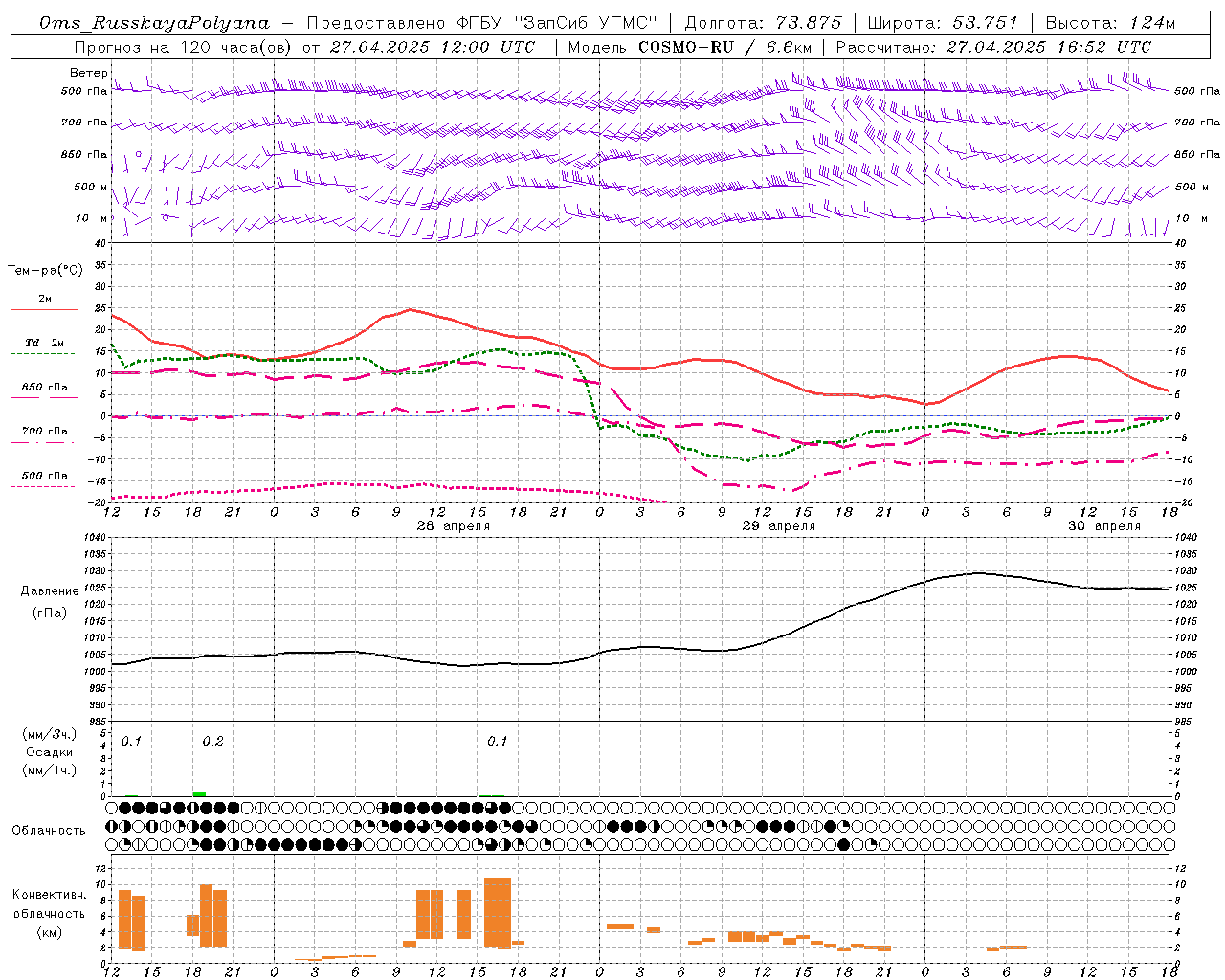Click the station name Oms_RusskayaPolyana
Screen dimensions: 1225x980
point(155,23)
